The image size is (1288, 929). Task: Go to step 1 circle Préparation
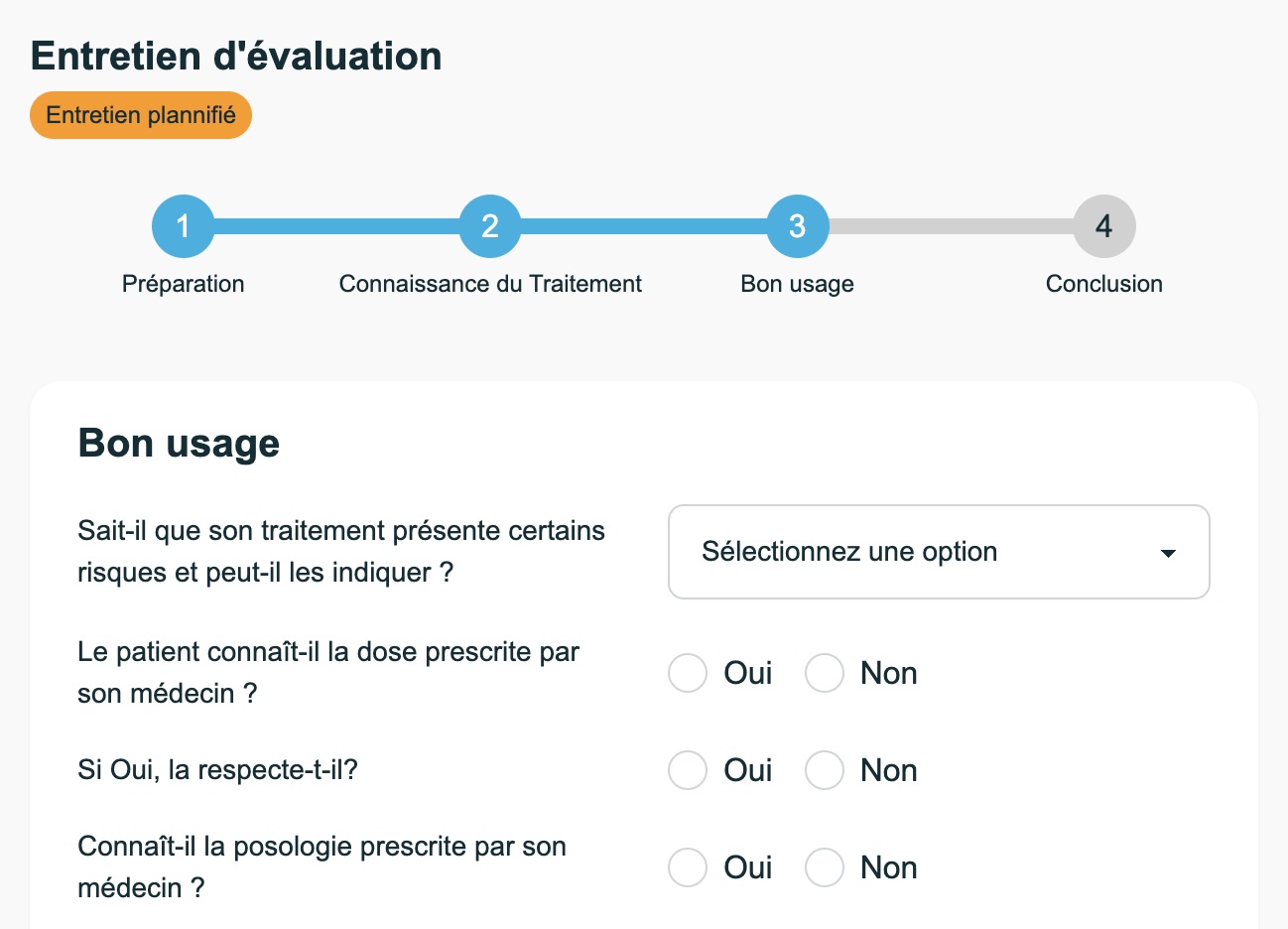183,226
